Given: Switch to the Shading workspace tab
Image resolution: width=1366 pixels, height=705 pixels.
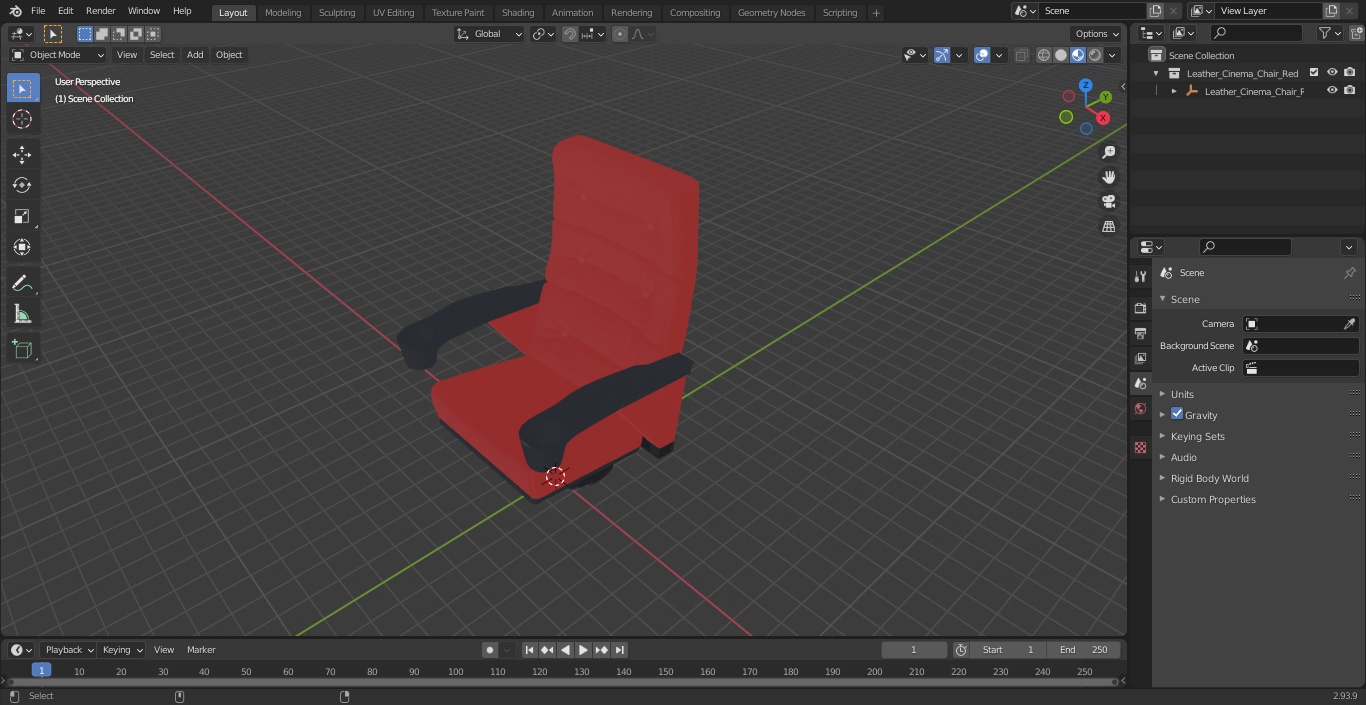Looking at the screenshot, I should tap(518, 13).
